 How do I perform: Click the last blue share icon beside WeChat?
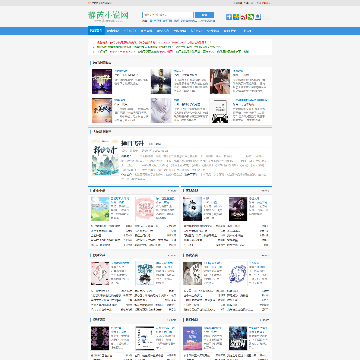pyautogui.click(x=258, y=17)
